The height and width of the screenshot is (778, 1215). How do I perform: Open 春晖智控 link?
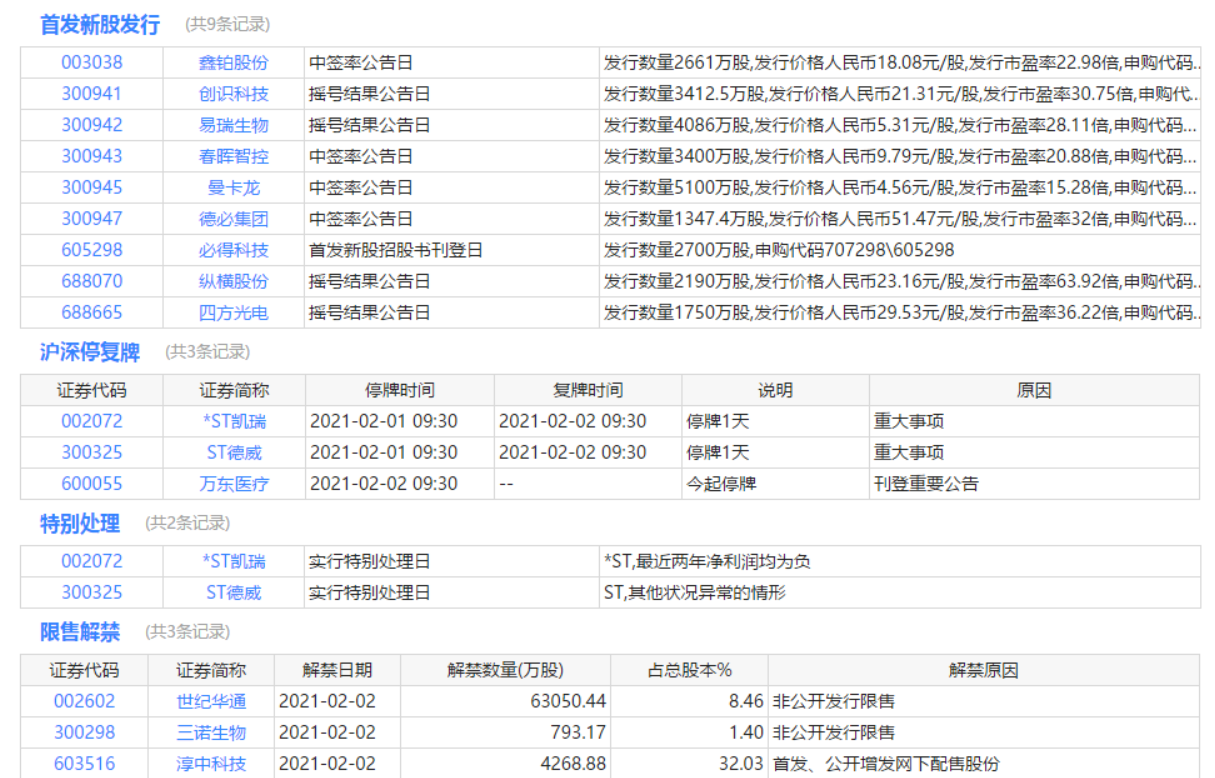233,156
